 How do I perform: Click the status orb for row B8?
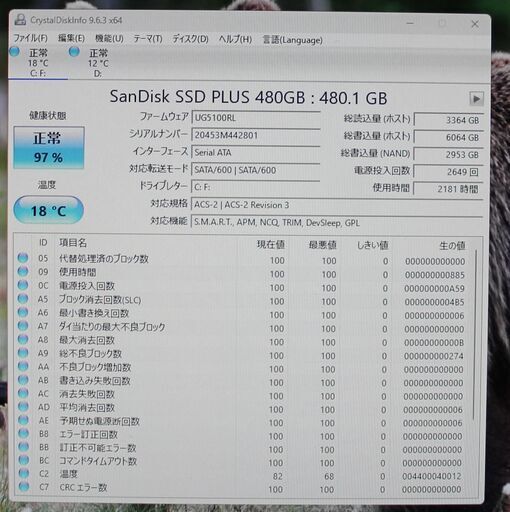[x=23, y=433]
